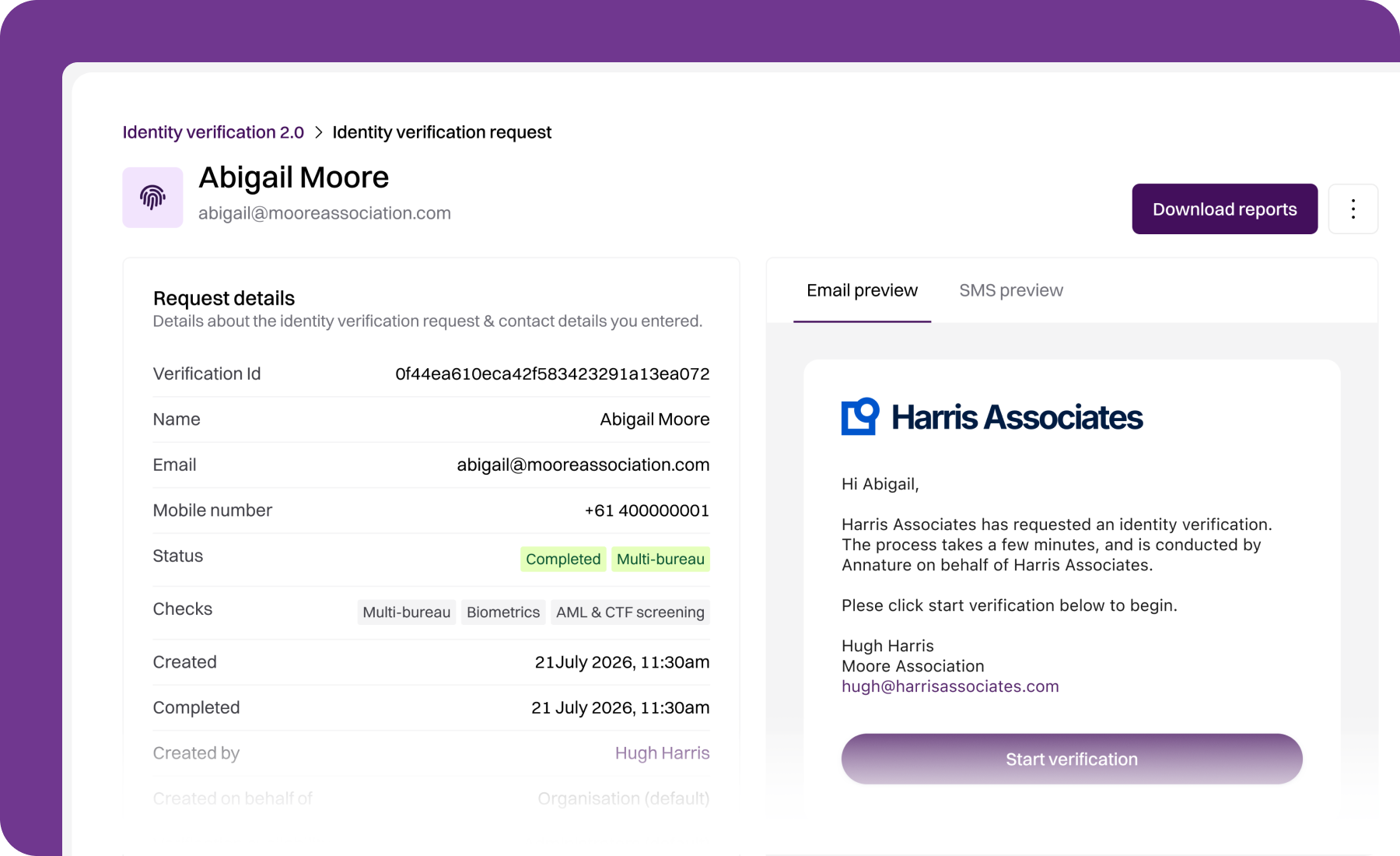Viewport: 1400px width, 856px height.
Task: Click the Download reports button
Action: pyautogui.click(x=1224, y=209)
